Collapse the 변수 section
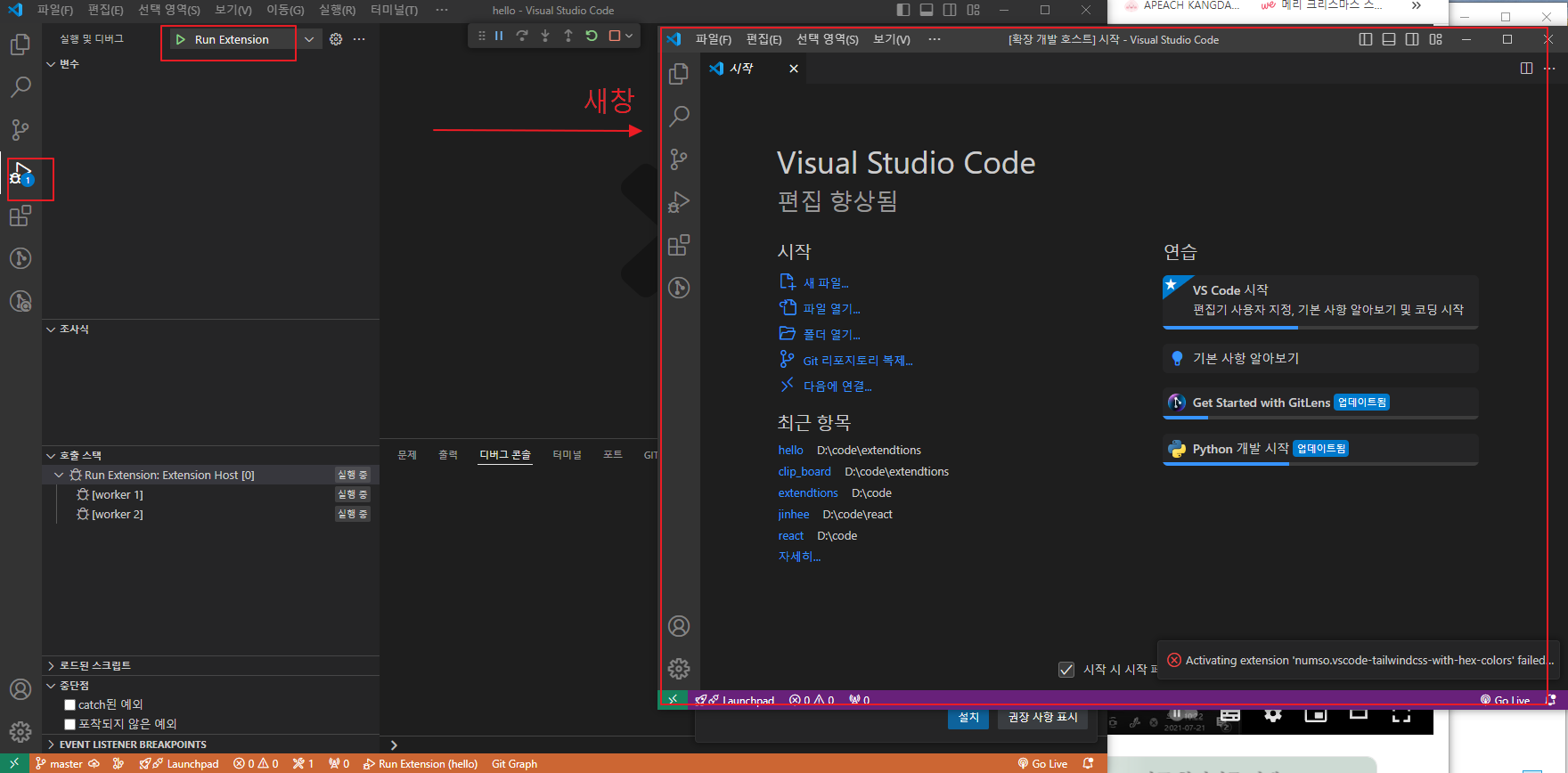Viewport: 1568px width, 773px height. coord(210,64)
